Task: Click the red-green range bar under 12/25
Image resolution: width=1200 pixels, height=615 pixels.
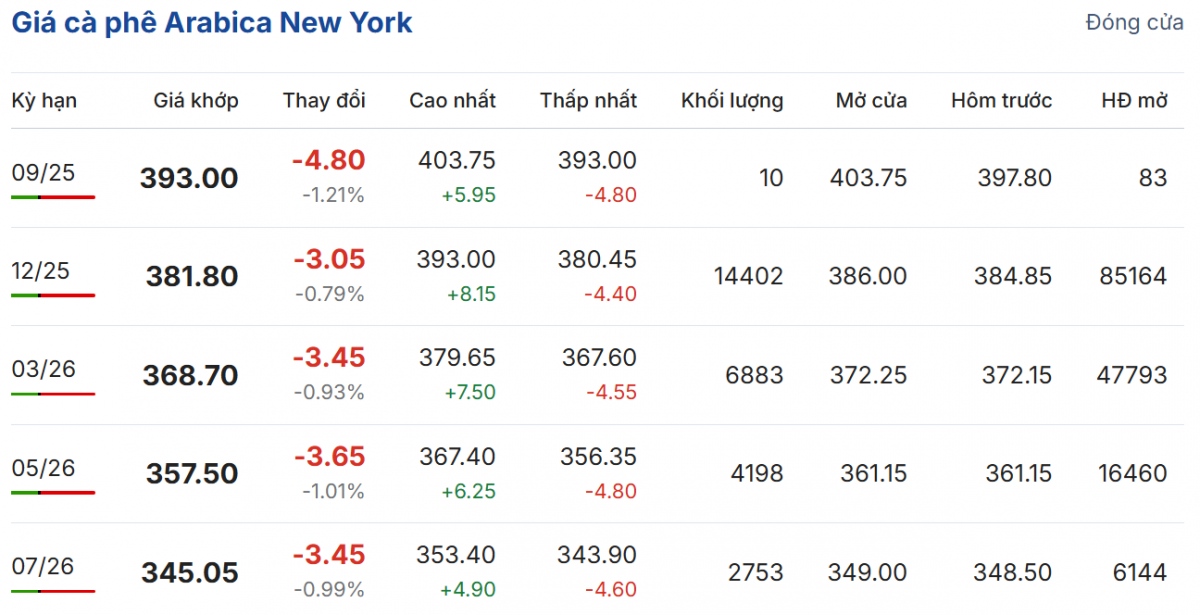Action: (53, 295)
